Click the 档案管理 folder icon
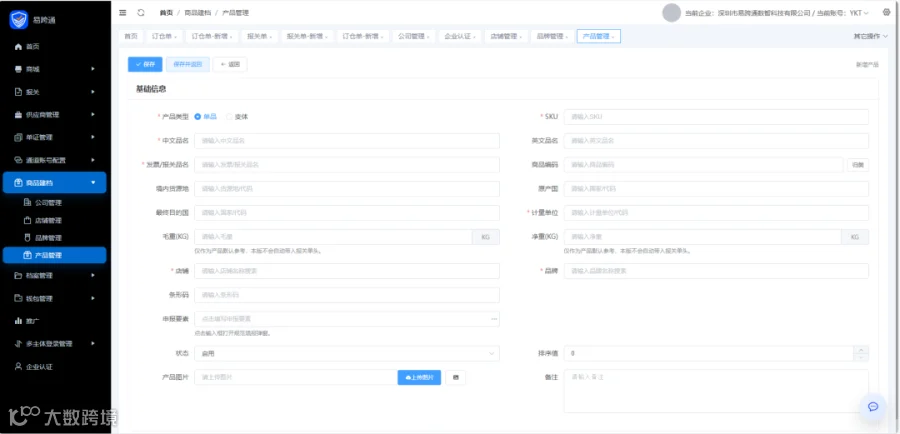Viewport: 900px width, 434px height. click(x=18, y=276)
